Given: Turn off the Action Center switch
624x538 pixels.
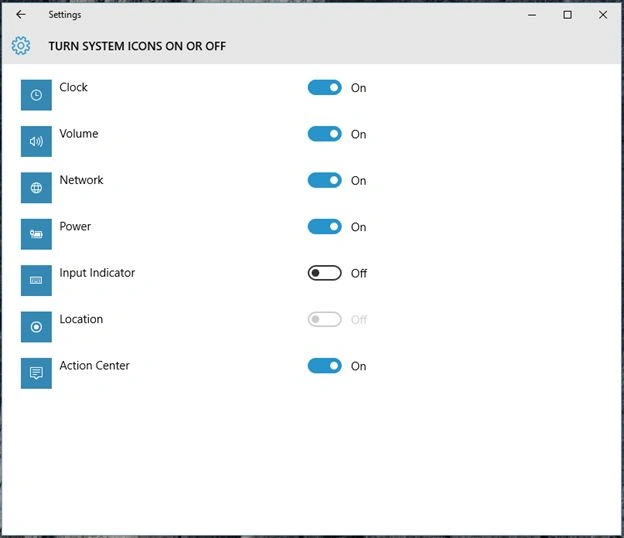Looking at the screenshot, I should pos(324,366).
